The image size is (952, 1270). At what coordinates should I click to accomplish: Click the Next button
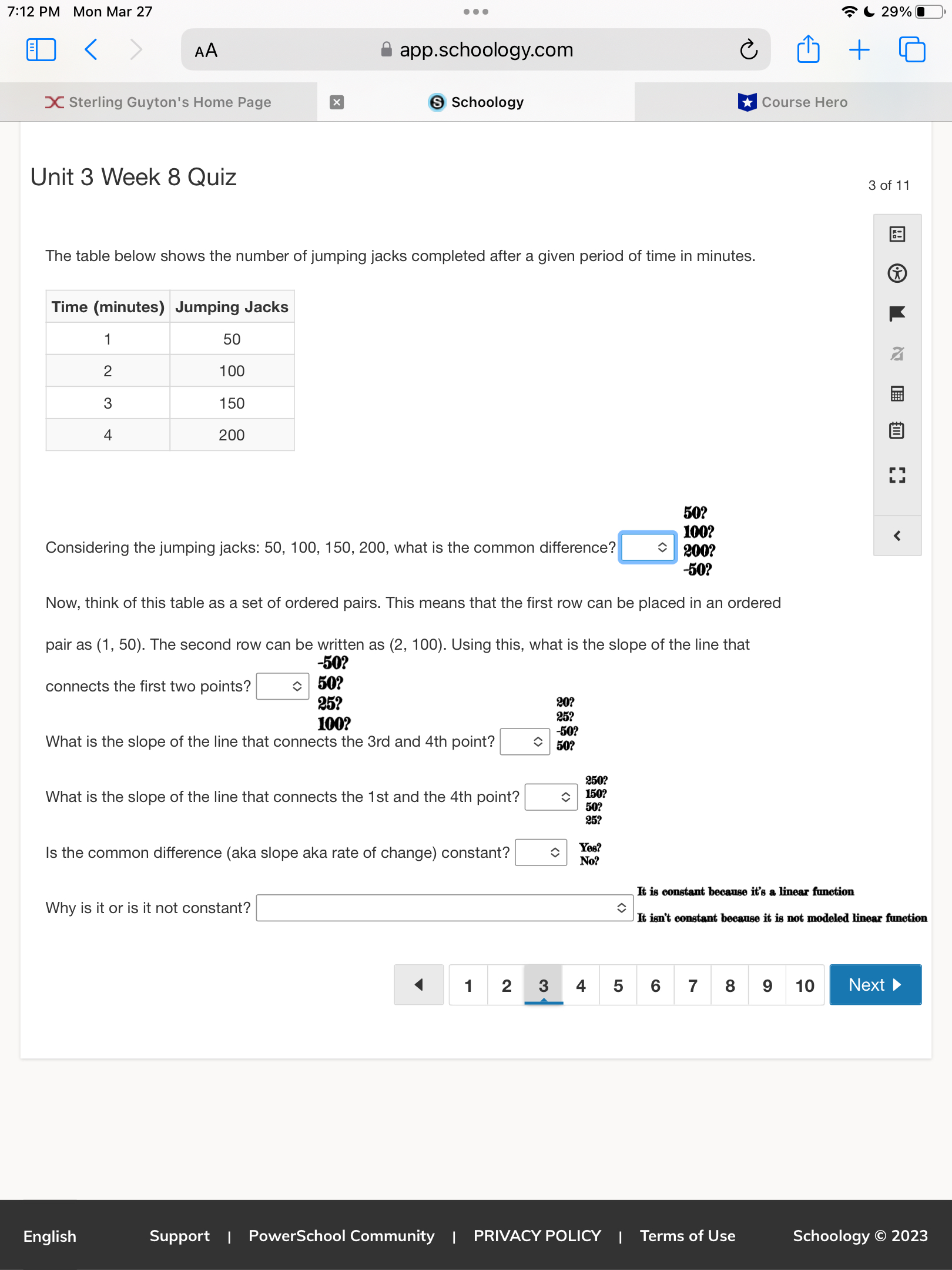[x=875, y=985]
